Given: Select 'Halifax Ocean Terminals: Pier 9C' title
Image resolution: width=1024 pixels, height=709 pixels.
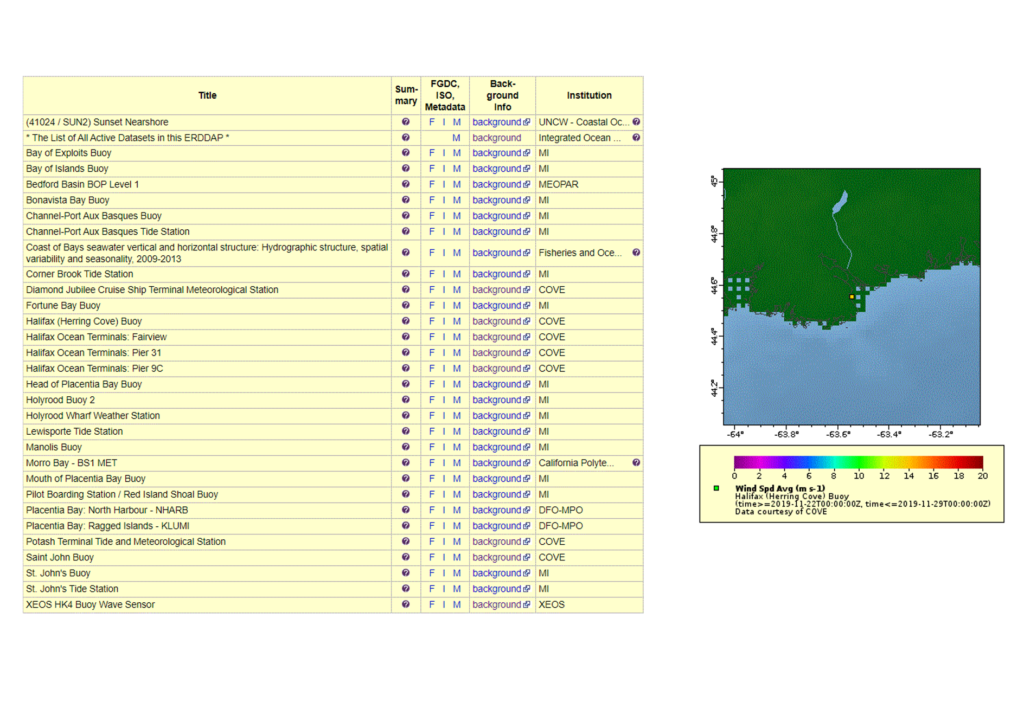Looking at the screenshot, I should coord(95,369).
